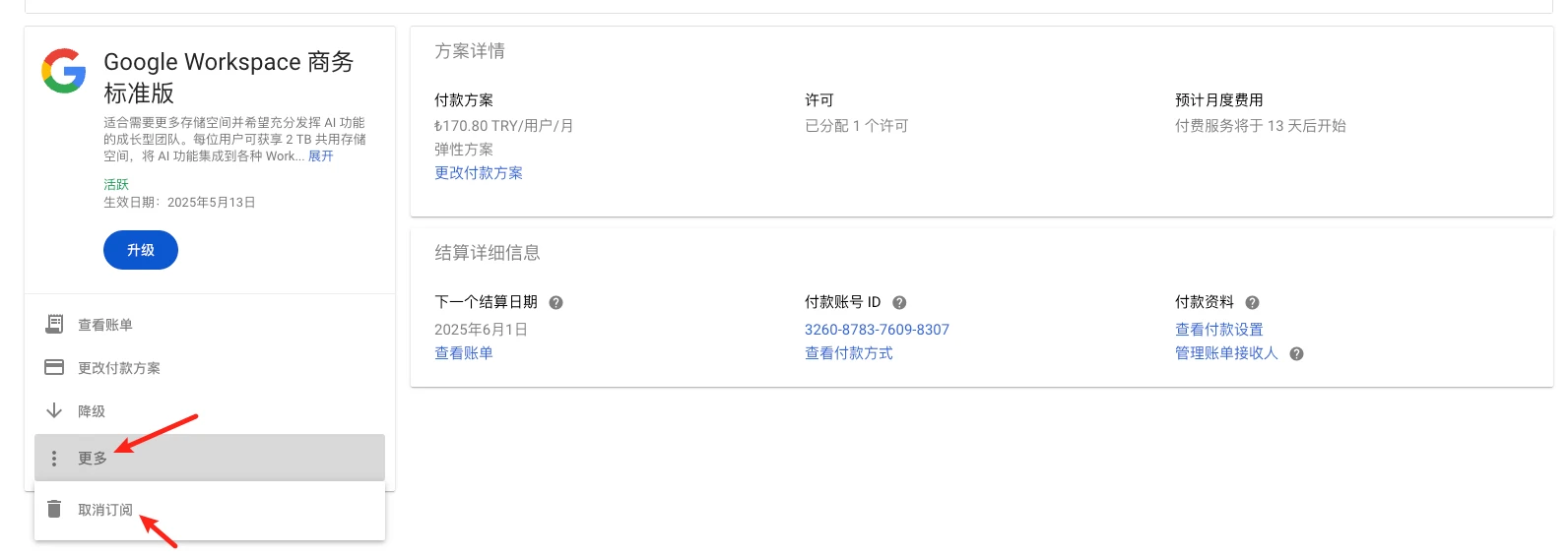This screenshot has height=557, width=1568.
Task: Click the blue 升级 button
Action: click(x=141, y=250)
